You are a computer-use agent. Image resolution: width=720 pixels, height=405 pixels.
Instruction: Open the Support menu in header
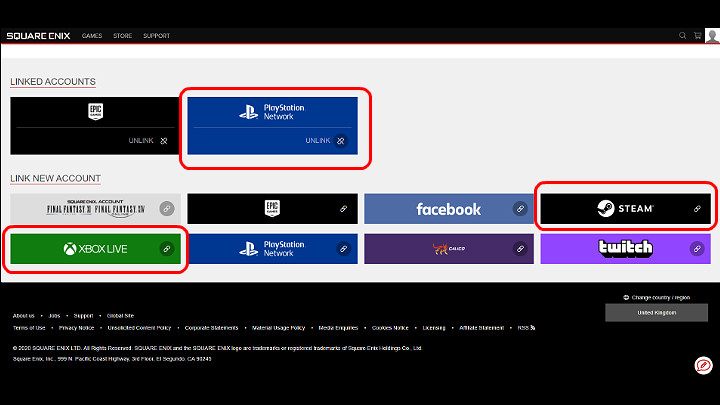click(x=156, y=36)
